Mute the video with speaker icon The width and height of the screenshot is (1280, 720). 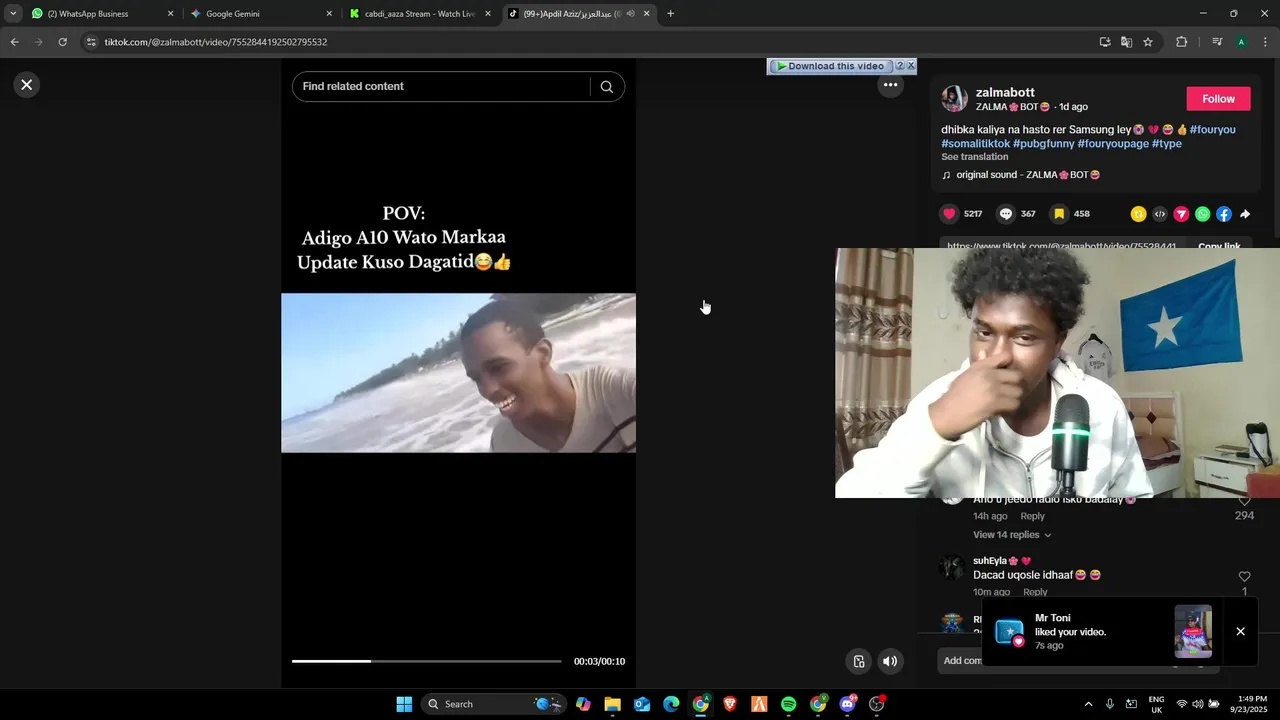tap(890, 661)
